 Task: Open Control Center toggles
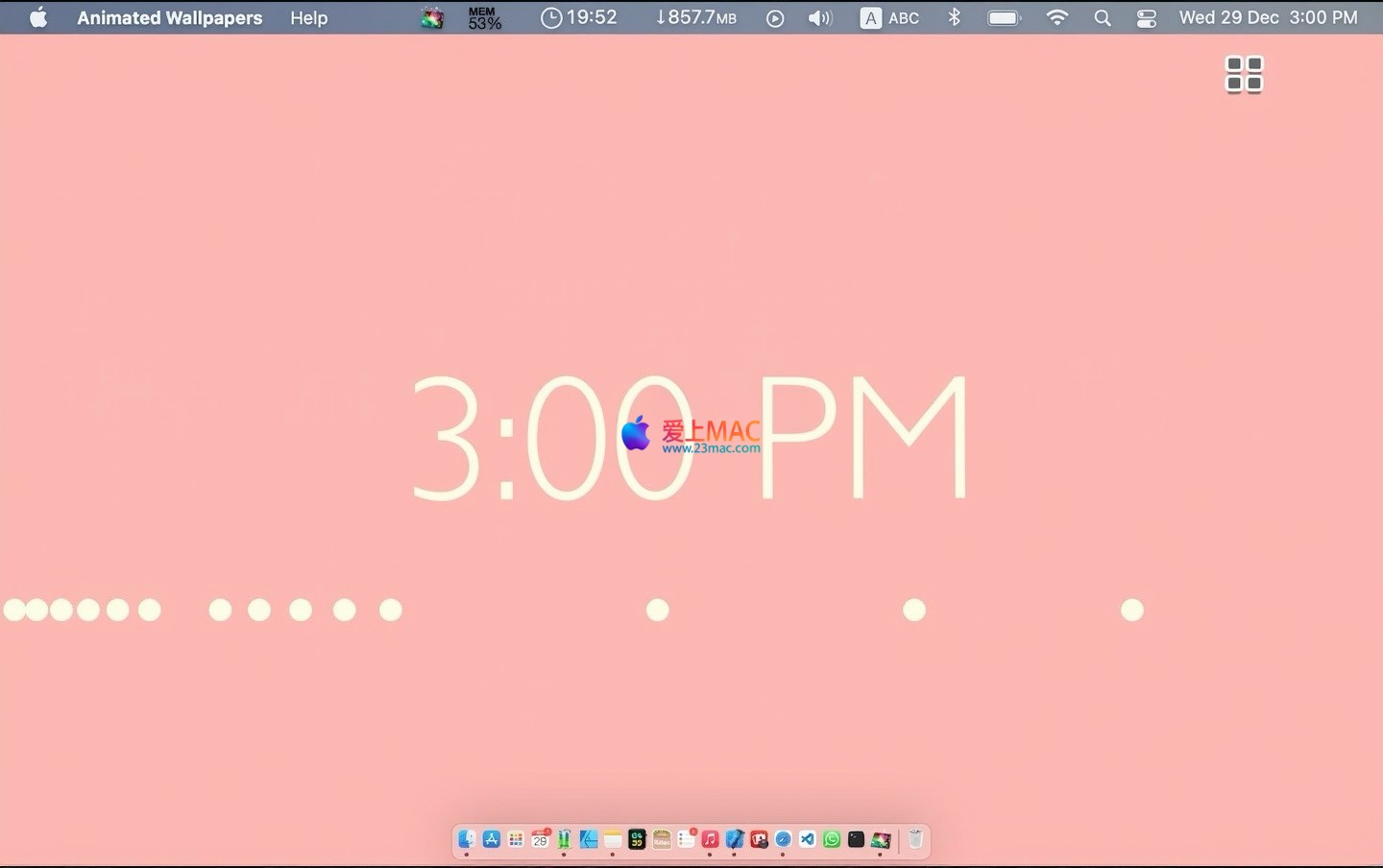tap(1146, 17)
